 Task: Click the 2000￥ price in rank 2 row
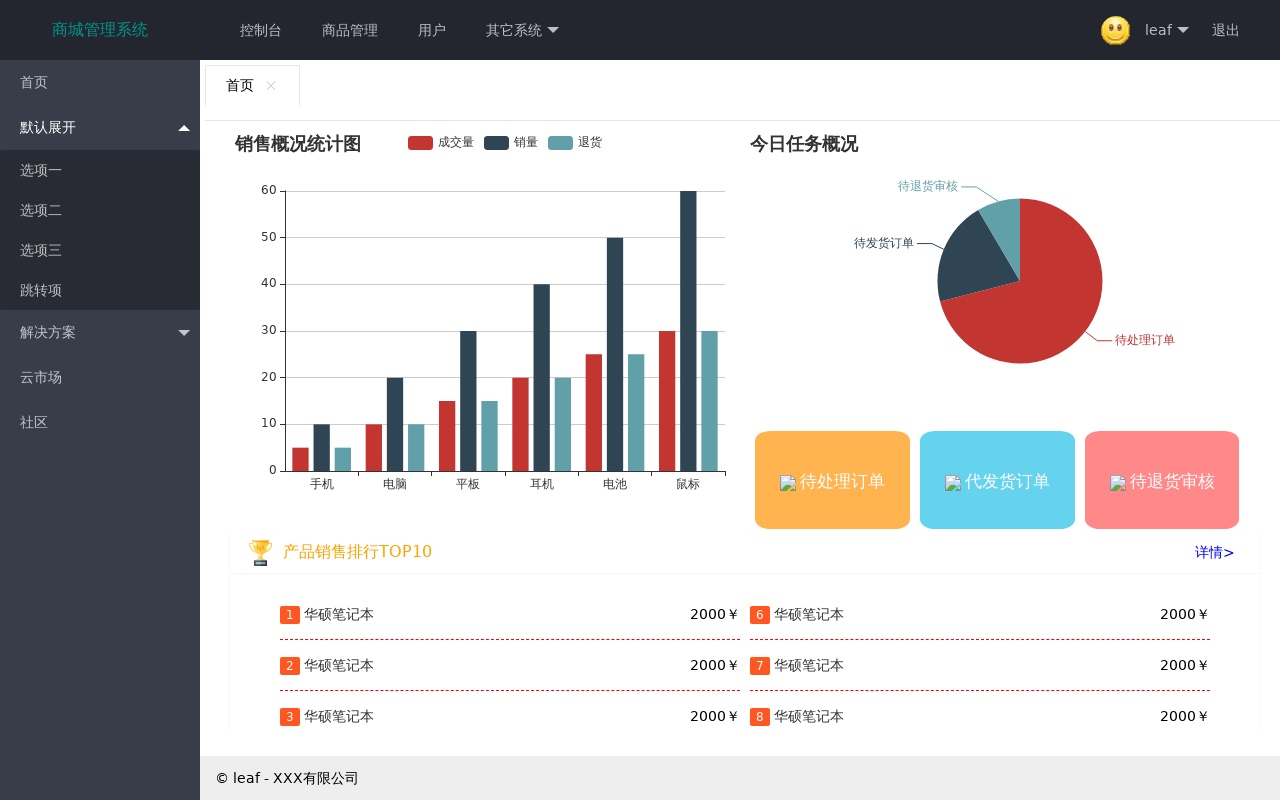click(714, 666)
